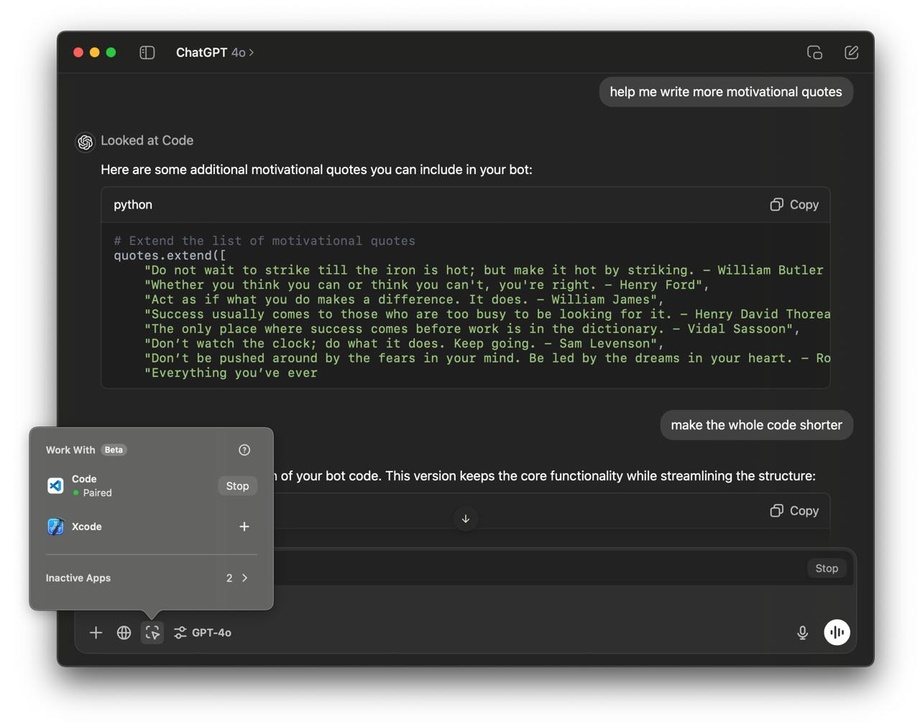
Task: Toggle the Work With apps icon
Action: tap(152, 633)
